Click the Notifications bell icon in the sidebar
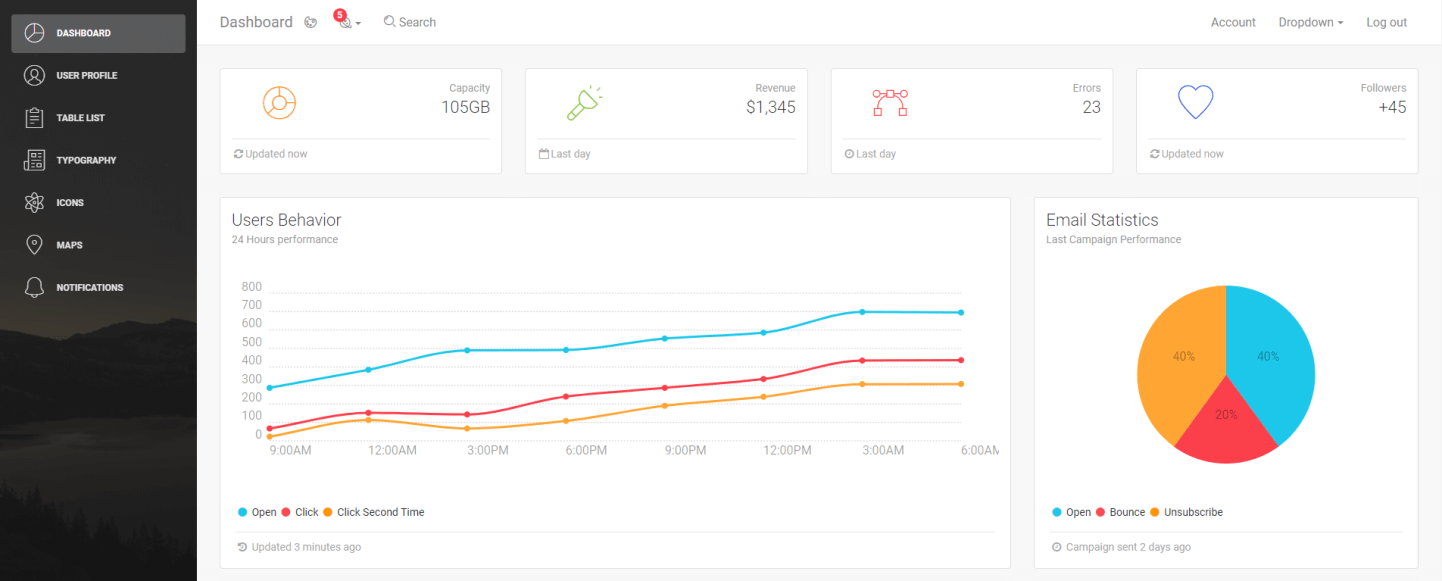The width and height of the screenshot is (1442, 581). click(35, 287)
